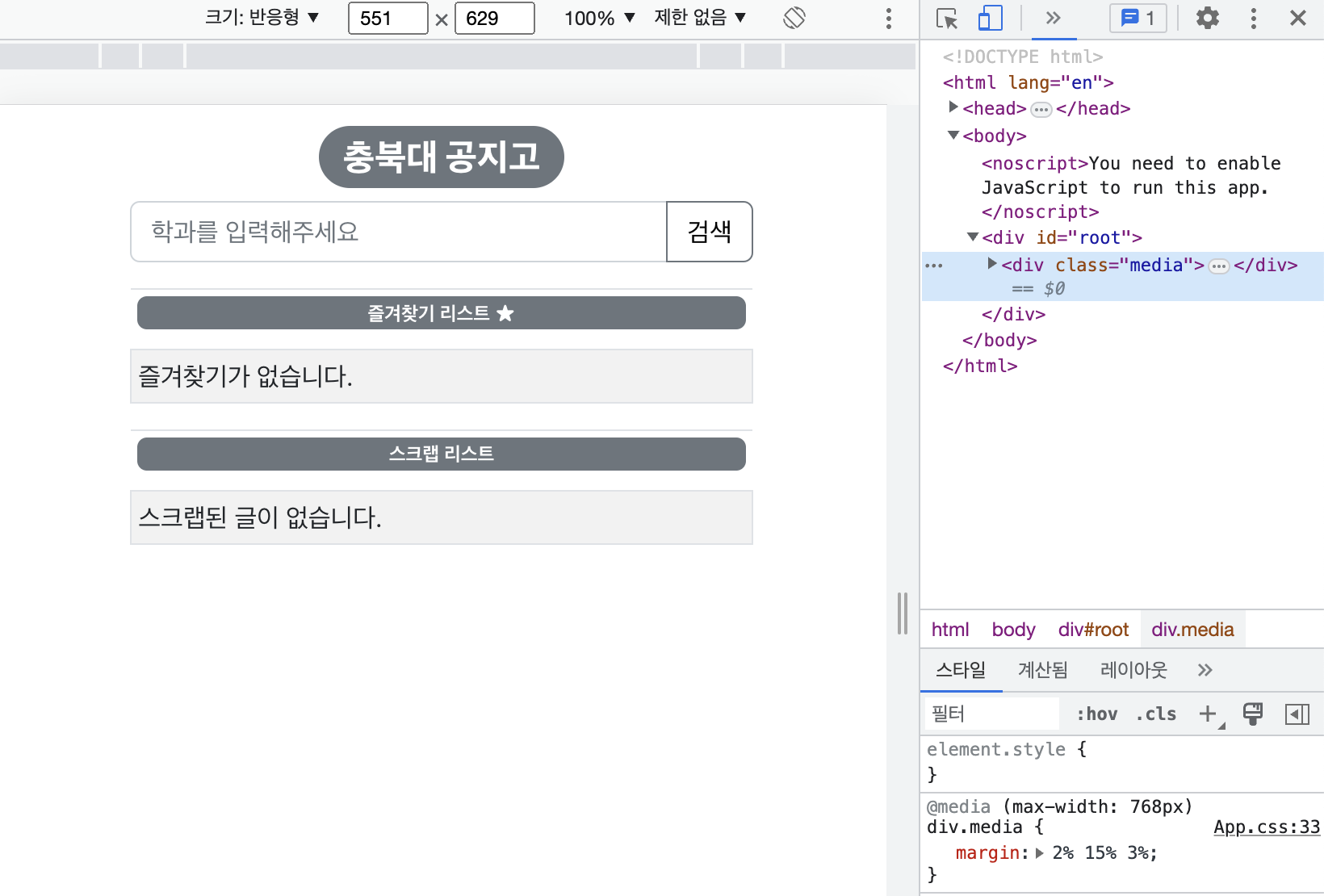Open the 크기: 반응형 dimensions dropdown
The height and width of the screenshot is (896, 1324).
[x=262, y=18]
